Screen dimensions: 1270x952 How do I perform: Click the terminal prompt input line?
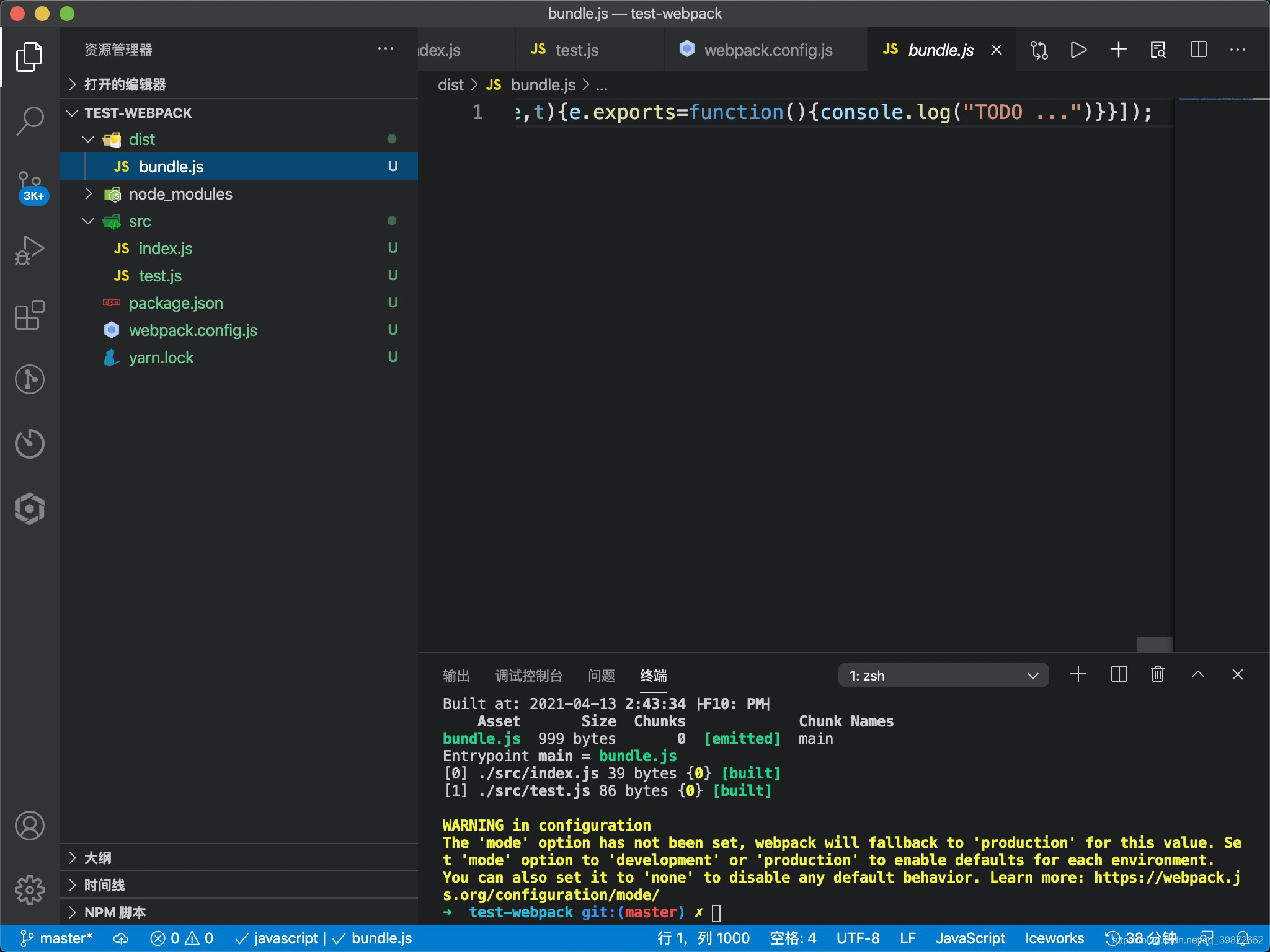[716, 912]
